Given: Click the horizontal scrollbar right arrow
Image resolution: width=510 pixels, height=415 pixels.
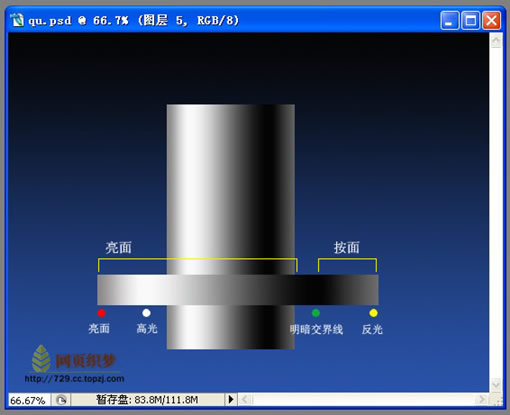Looking at the screenshot, I should point(481,399).
